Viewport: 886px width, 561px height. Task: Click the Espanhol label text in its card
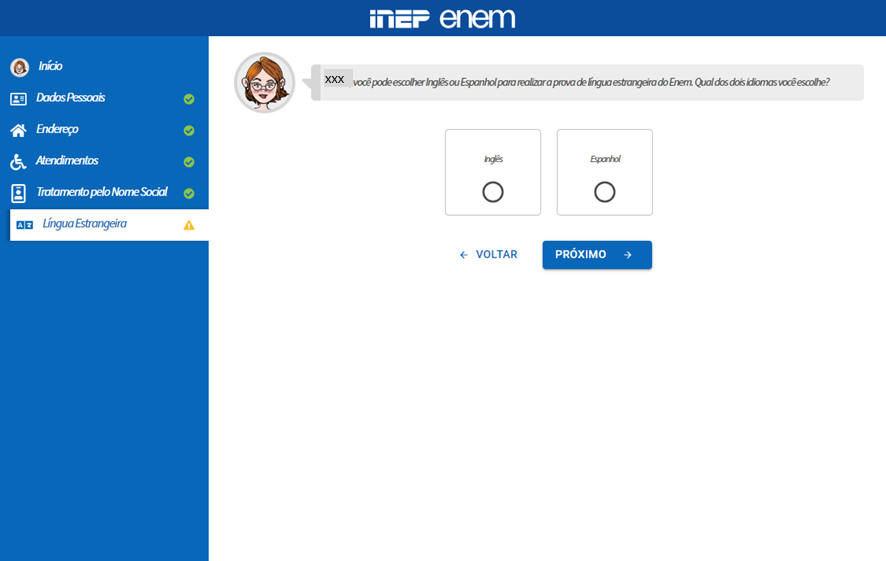pyautogui.click(x=605, y=159)
